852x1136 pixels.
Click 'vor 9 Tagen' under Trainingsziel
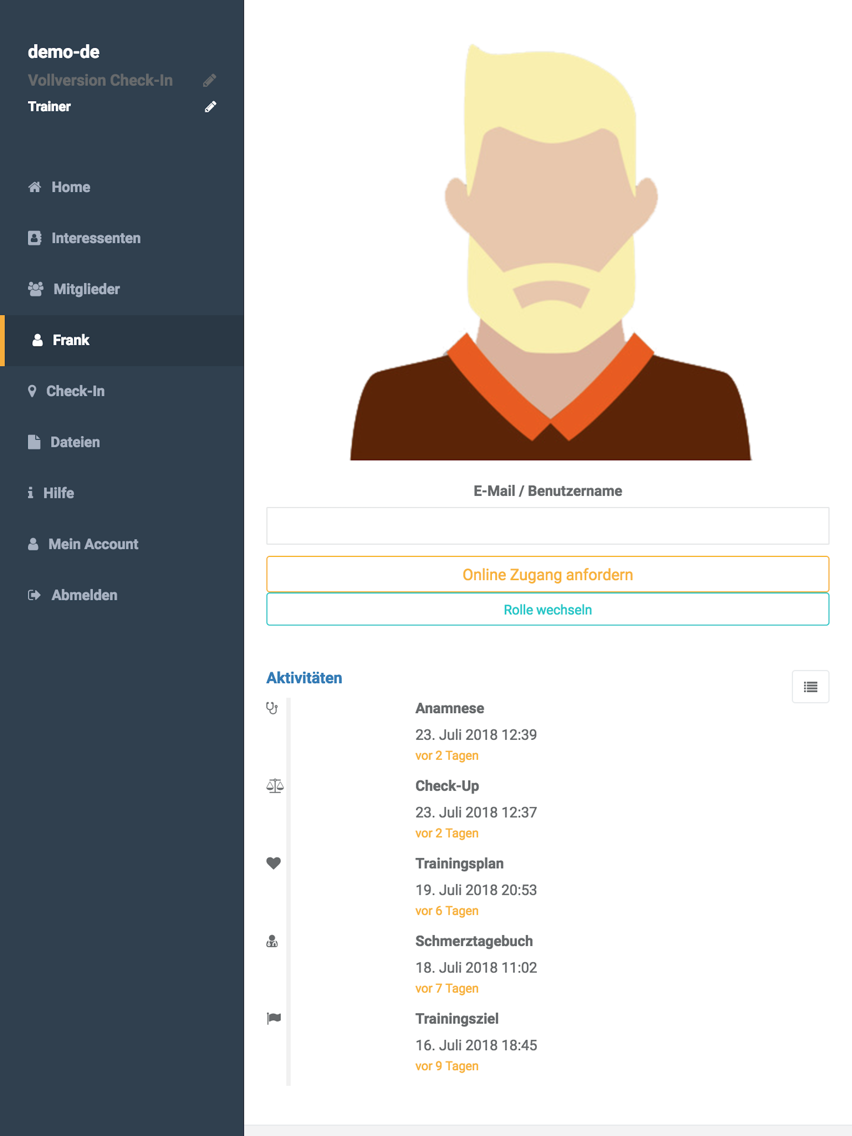coord(447,1066)
